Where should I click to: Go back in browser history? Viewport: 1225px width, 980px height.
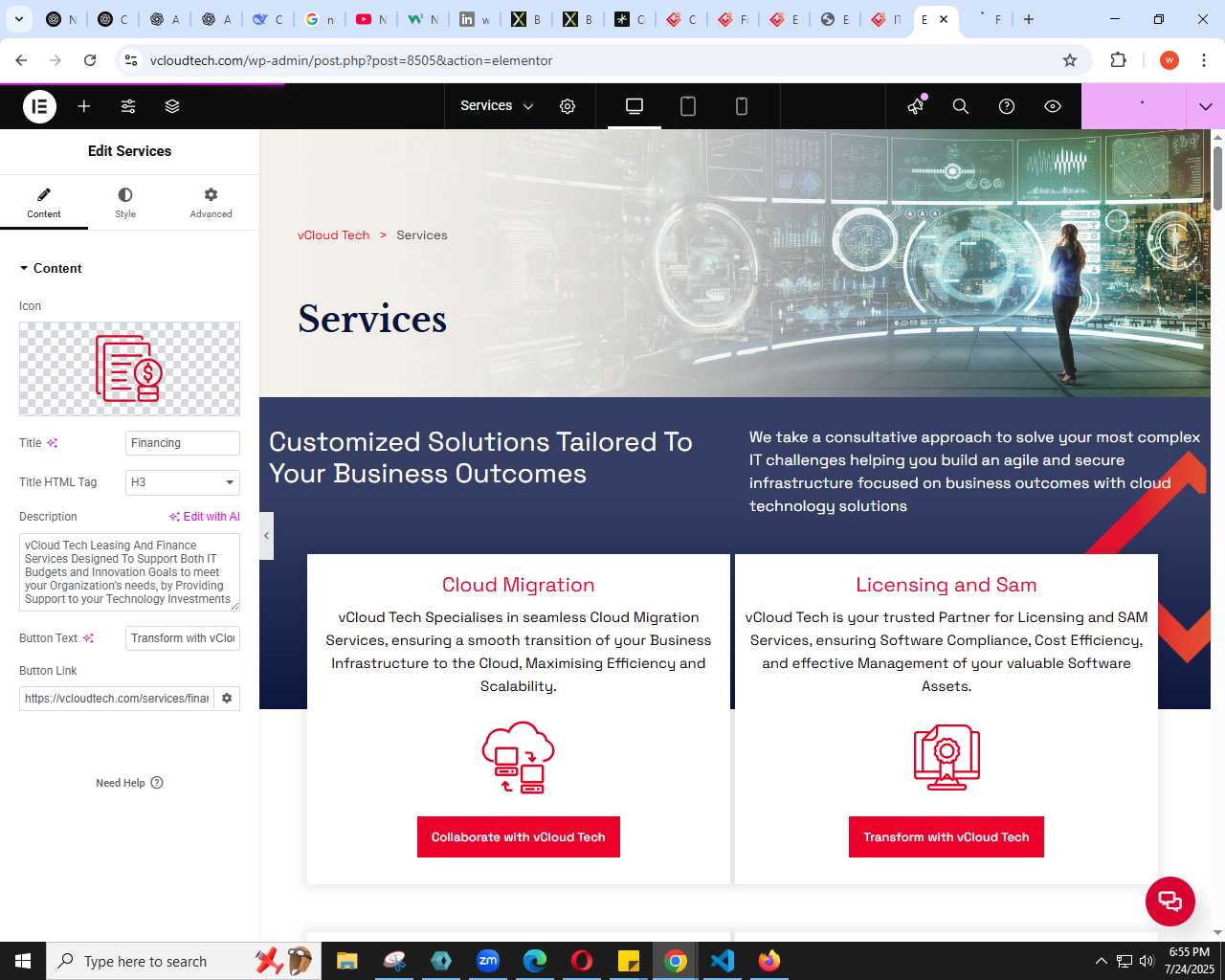pyautogui.click(x=21, y=60)
